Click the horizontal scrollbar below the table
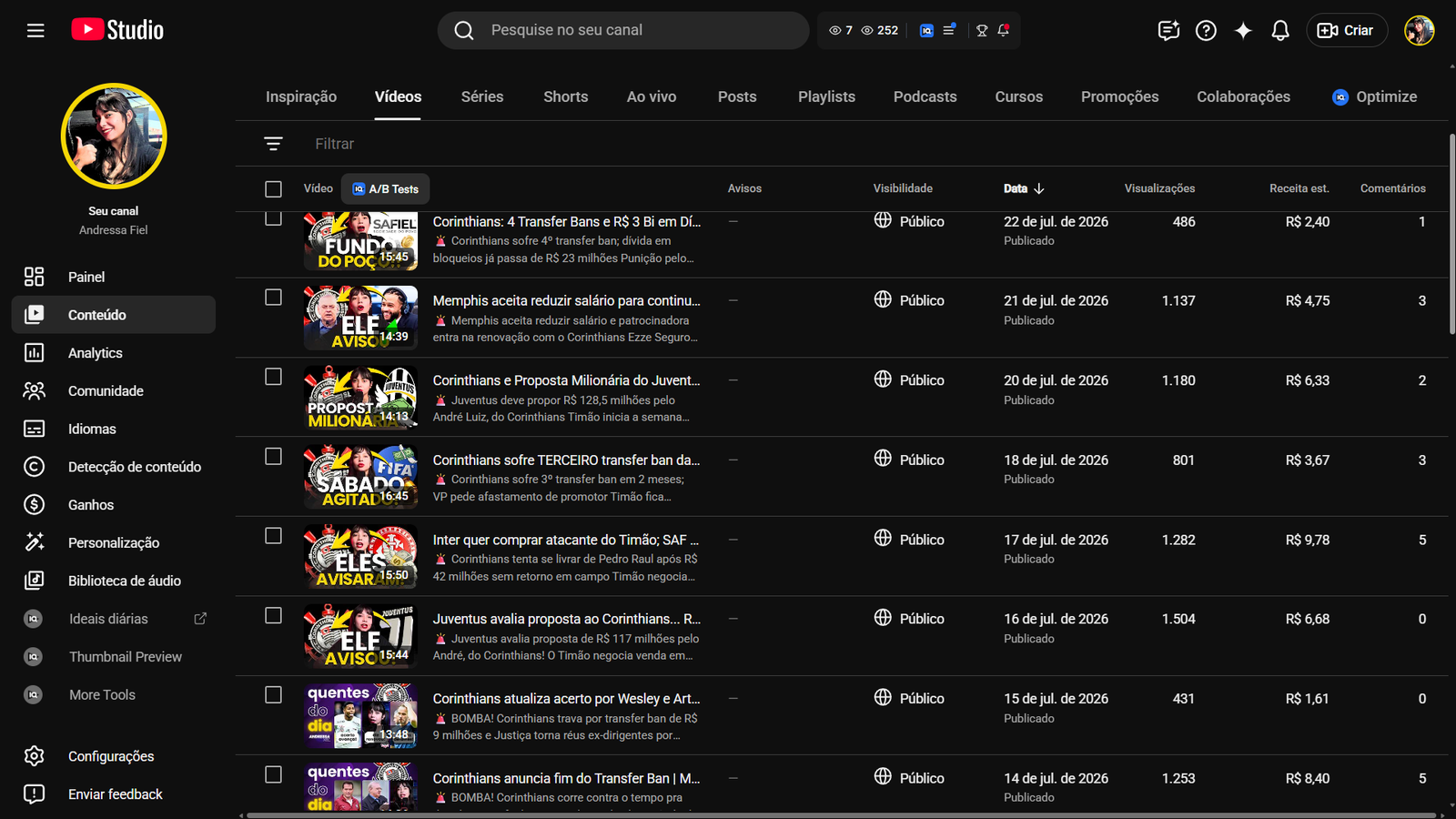This screenshot has height=819, width=1456. click(842, 815)
